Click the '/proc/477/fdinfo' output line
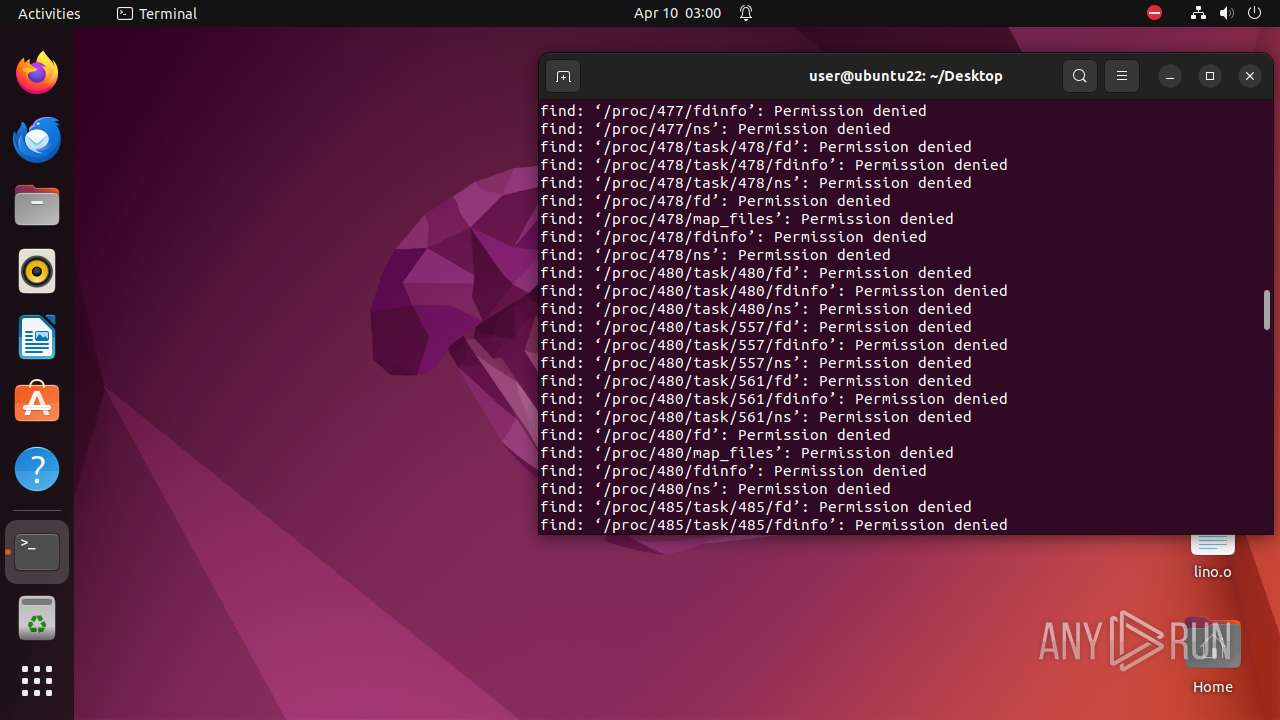 coord(733,111)
